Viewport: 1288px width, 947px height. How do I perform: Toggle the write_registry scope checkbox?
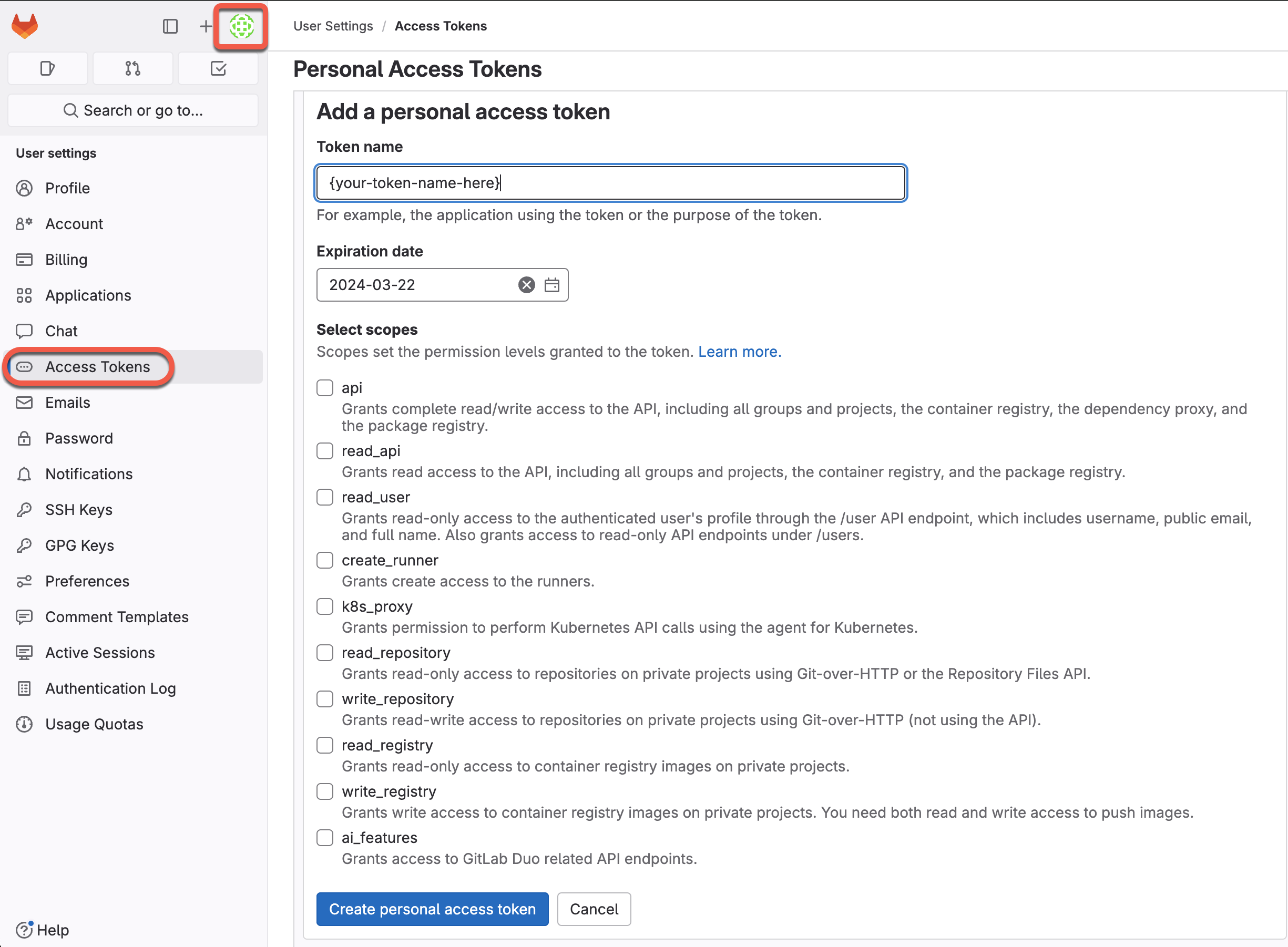pyautogui.click(x=324, y=791)
